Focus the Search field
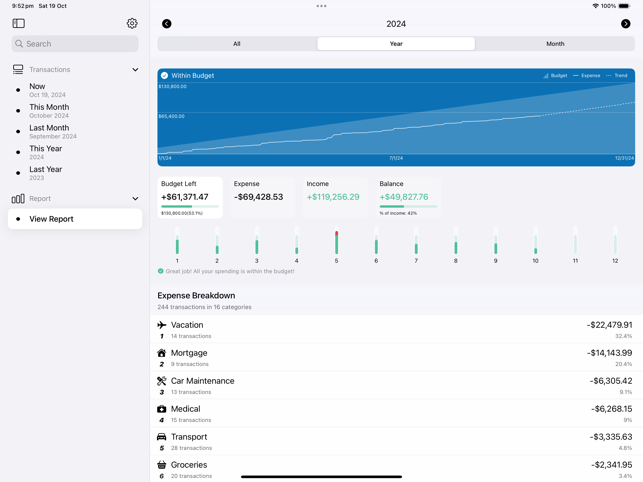 (75, 43)
